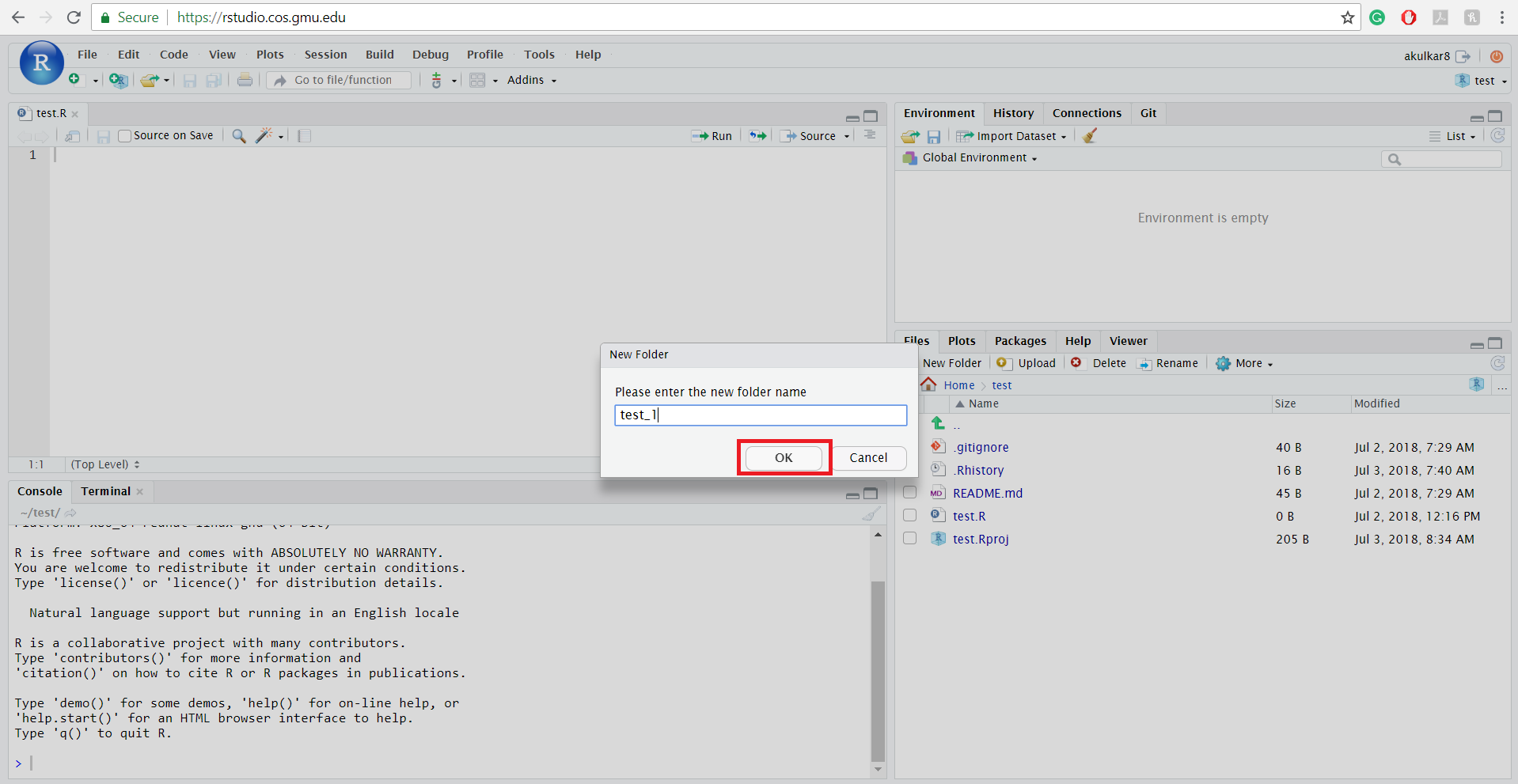1518x784 pixels.
Task: Source the active document
Action: (809, 136)
